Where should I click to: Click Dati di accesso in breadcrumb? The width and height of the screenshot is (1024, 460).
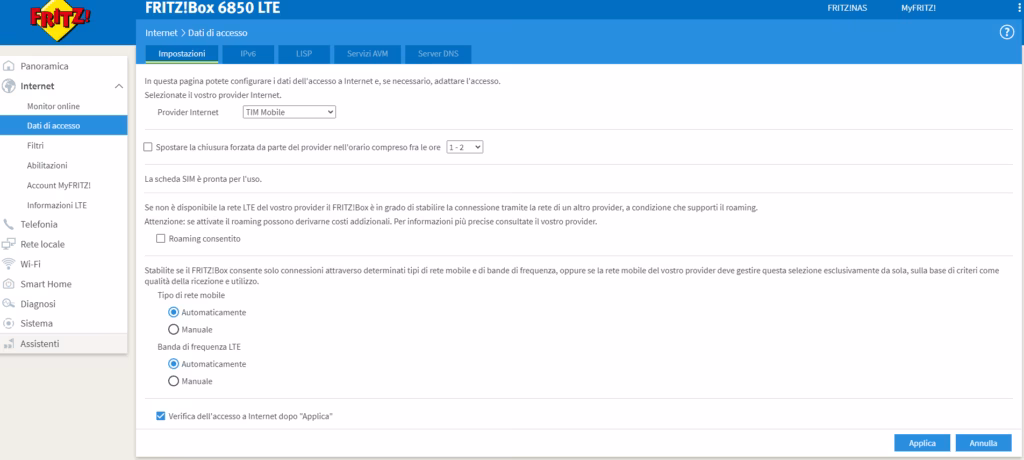217,33
